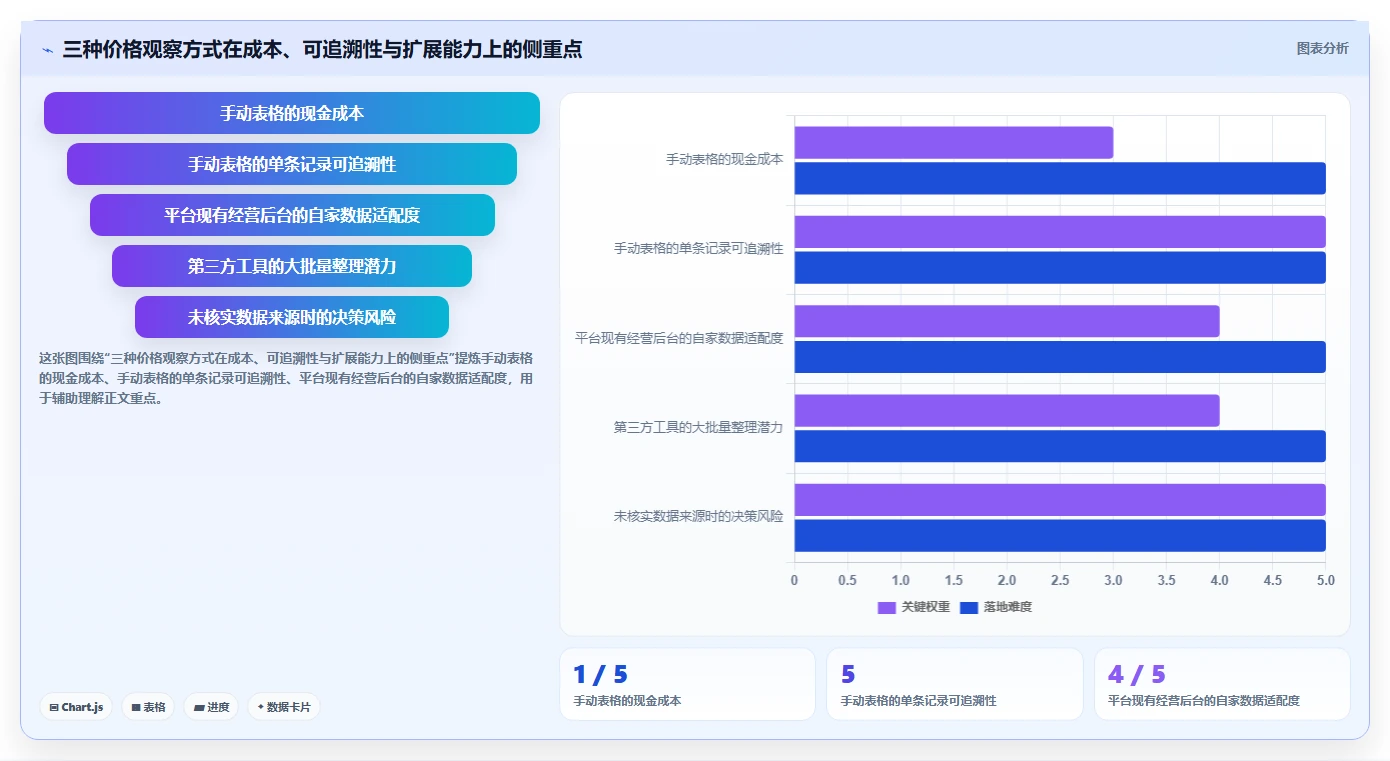Click the blue bar for 第三方工具的大批量整理潜力

pos(1060,446)
